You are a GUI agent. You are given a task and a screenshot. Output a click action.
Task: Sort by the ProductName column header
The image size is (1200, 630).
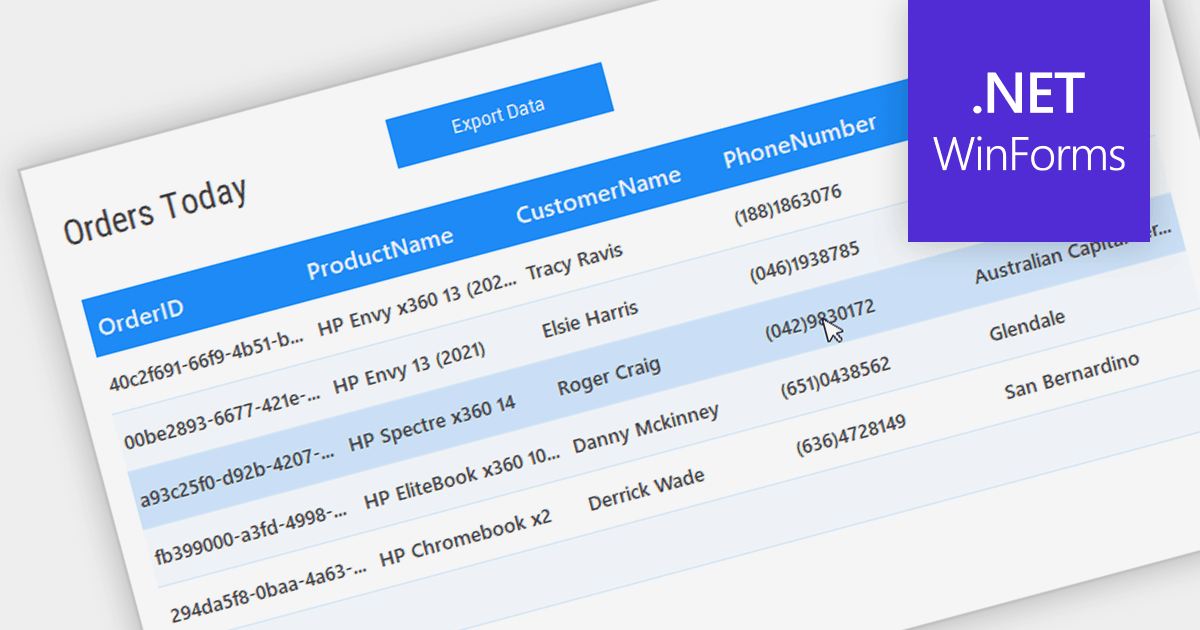coord(382,253)
